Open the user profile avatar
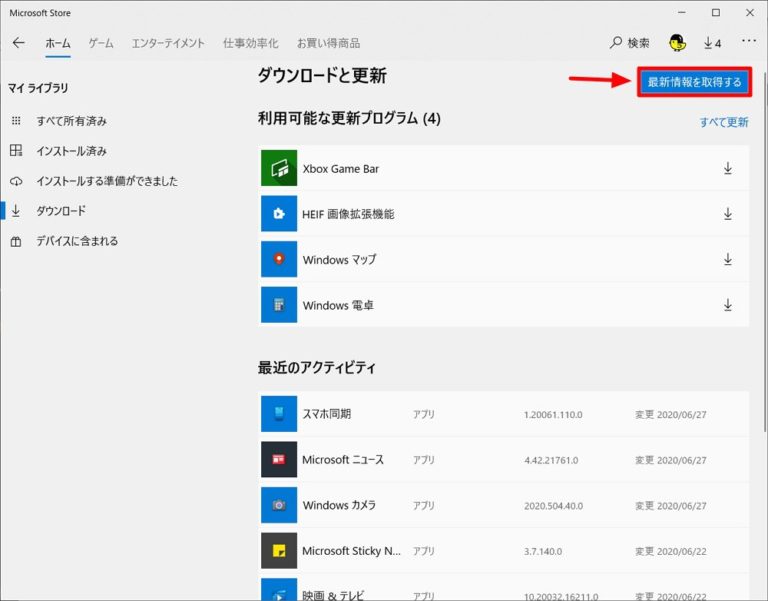 pos(677,43)
